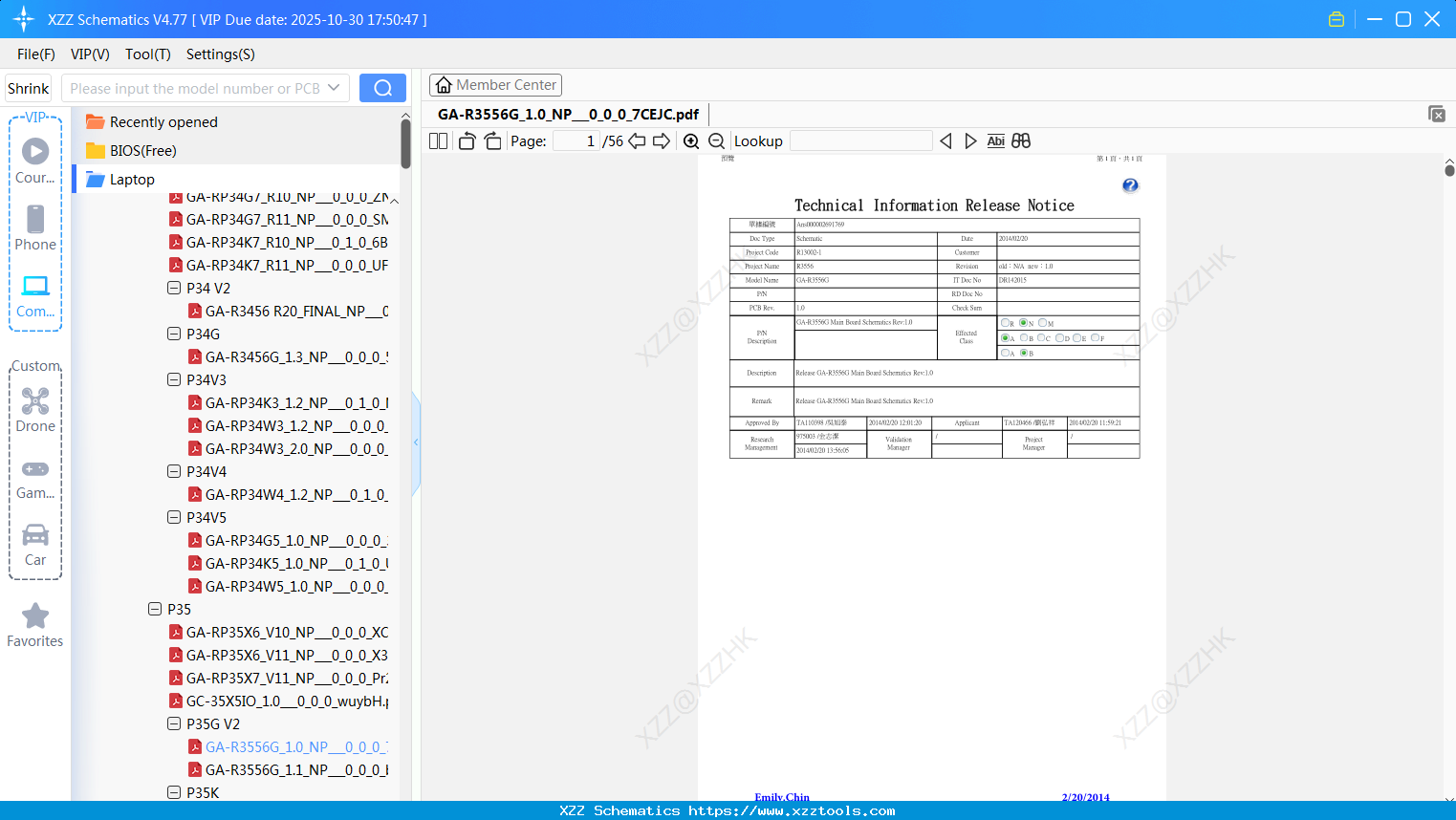Open GA-RP34G5_1.0_NP file
The image size is (1456, 820).
coord(288,540)
